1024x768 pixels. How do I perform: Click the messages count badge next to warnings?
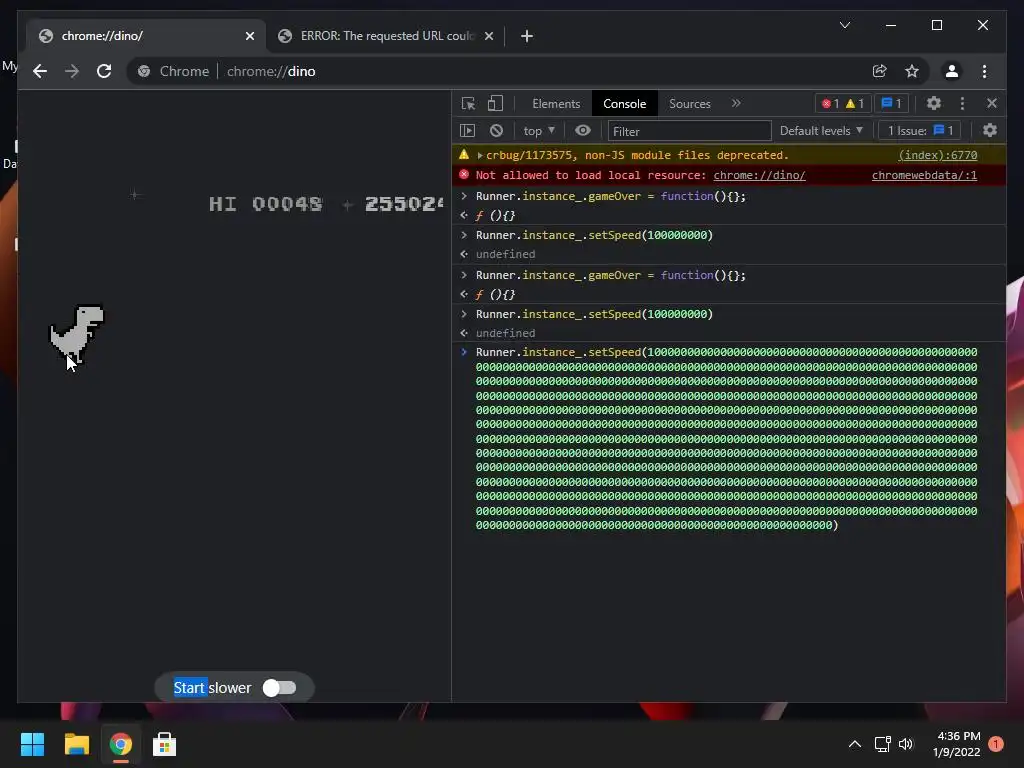891,104
